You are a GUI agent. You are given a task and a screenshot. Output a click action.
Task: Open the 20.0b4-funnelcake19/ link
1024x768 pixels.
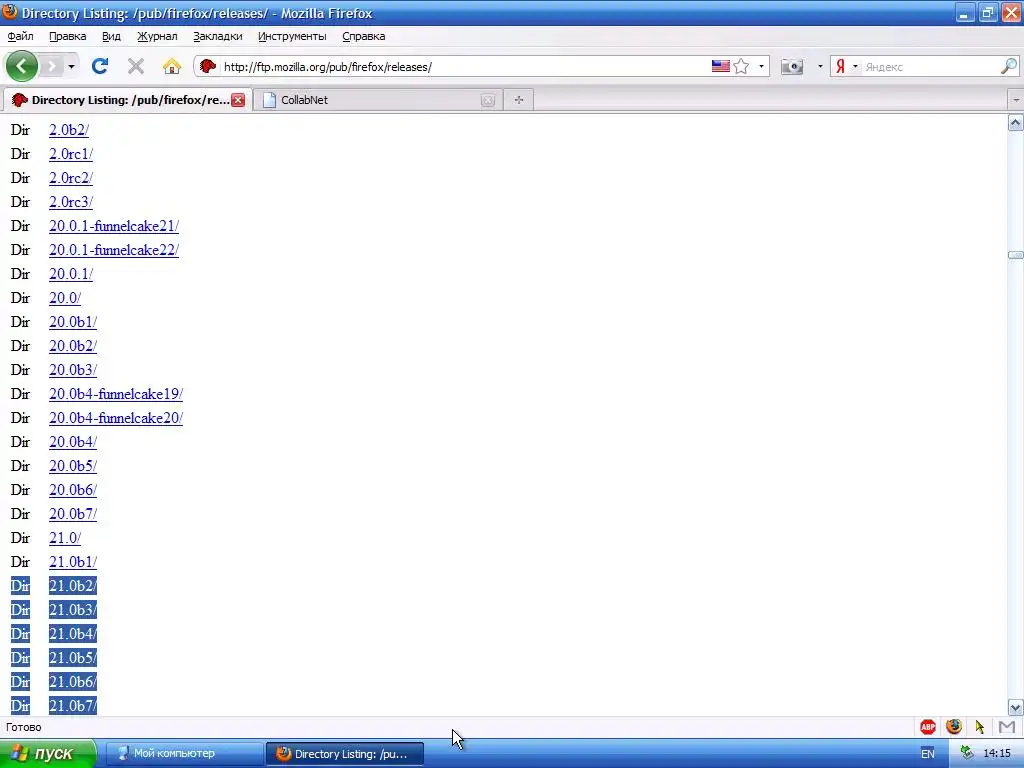[116, 394]
